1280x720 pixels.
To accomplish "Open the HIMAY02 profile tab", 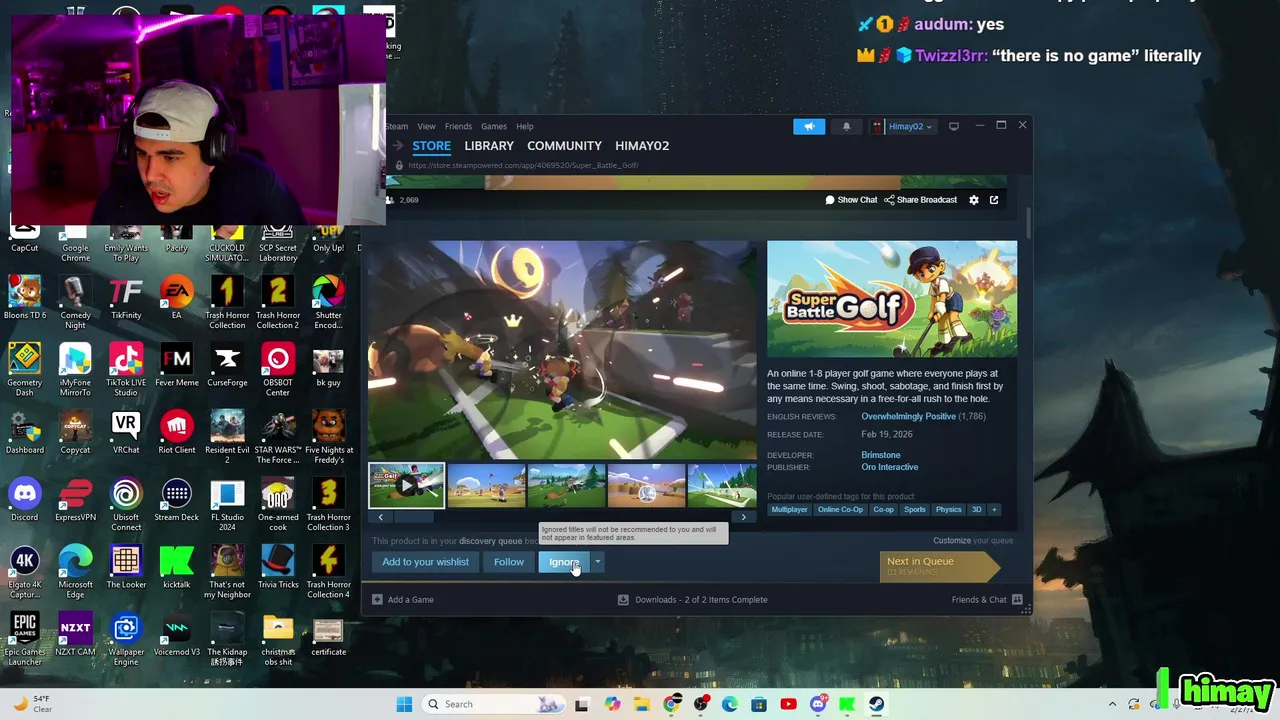I will coord(642,146).
